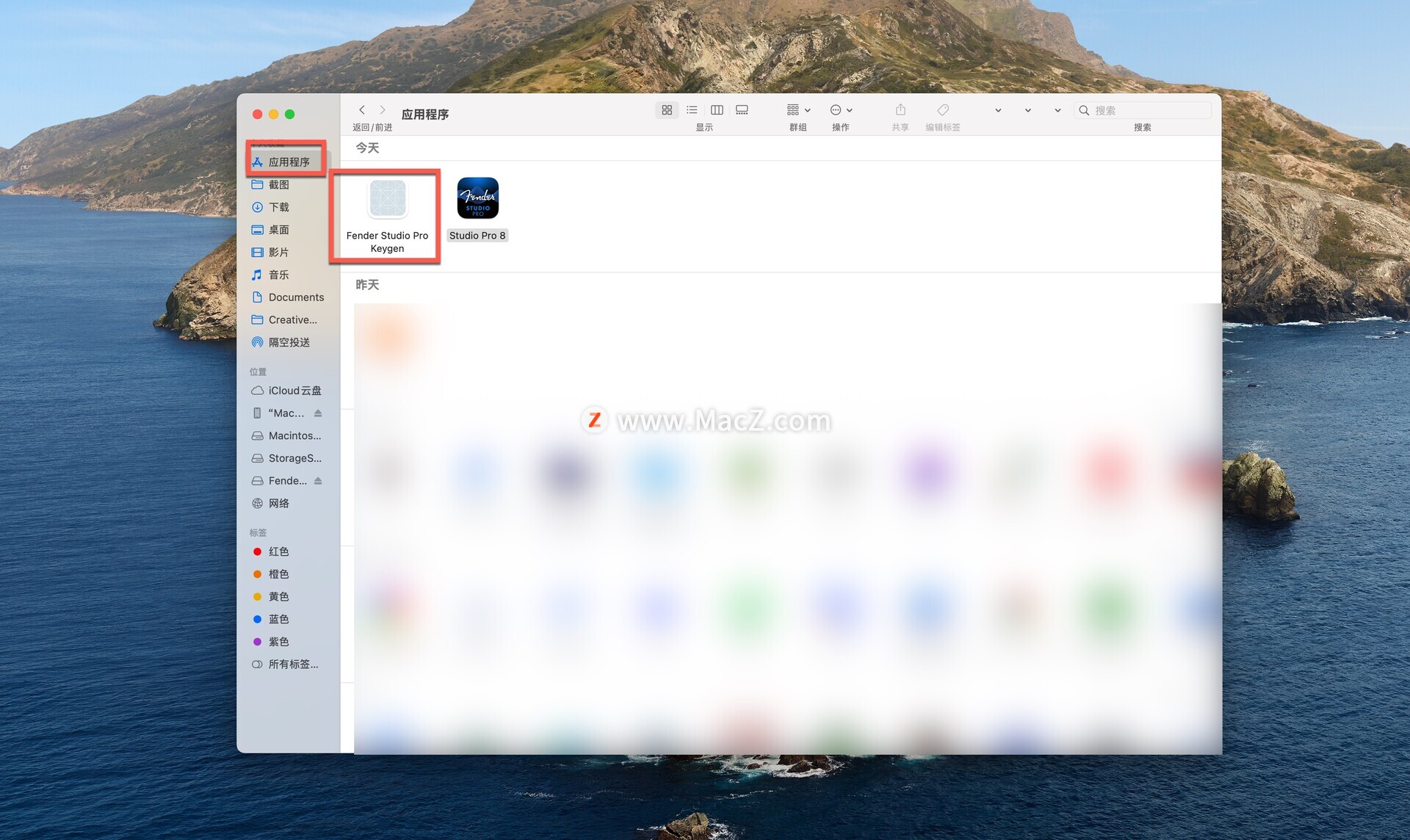Filter by the red tag
1410x840 pixels.
coord(278,551)
